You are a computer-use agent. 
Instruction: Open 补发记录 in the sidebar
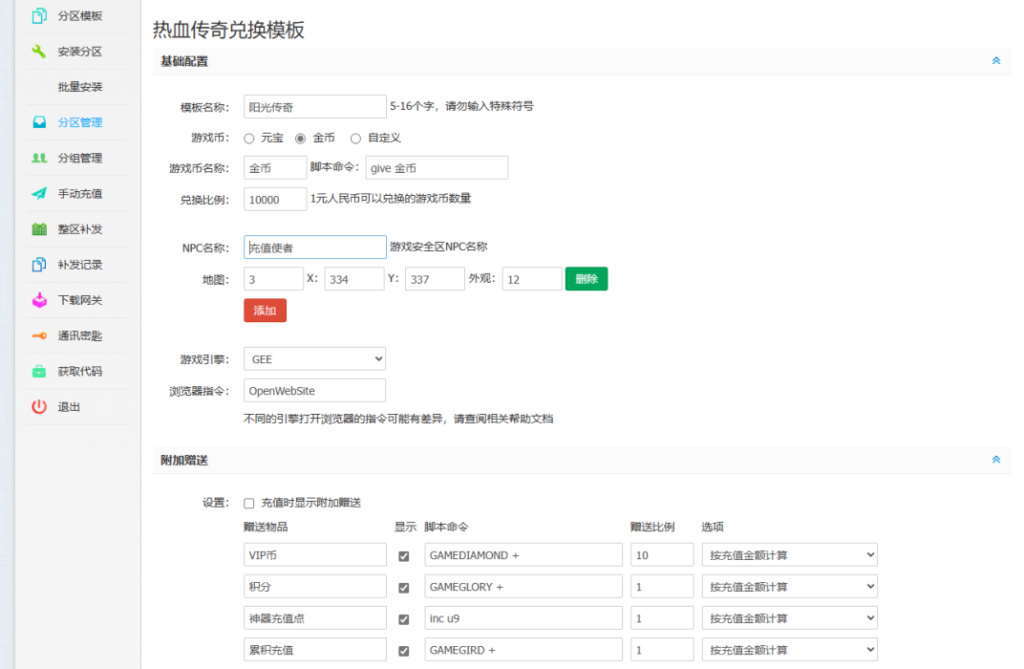[80, 265]
